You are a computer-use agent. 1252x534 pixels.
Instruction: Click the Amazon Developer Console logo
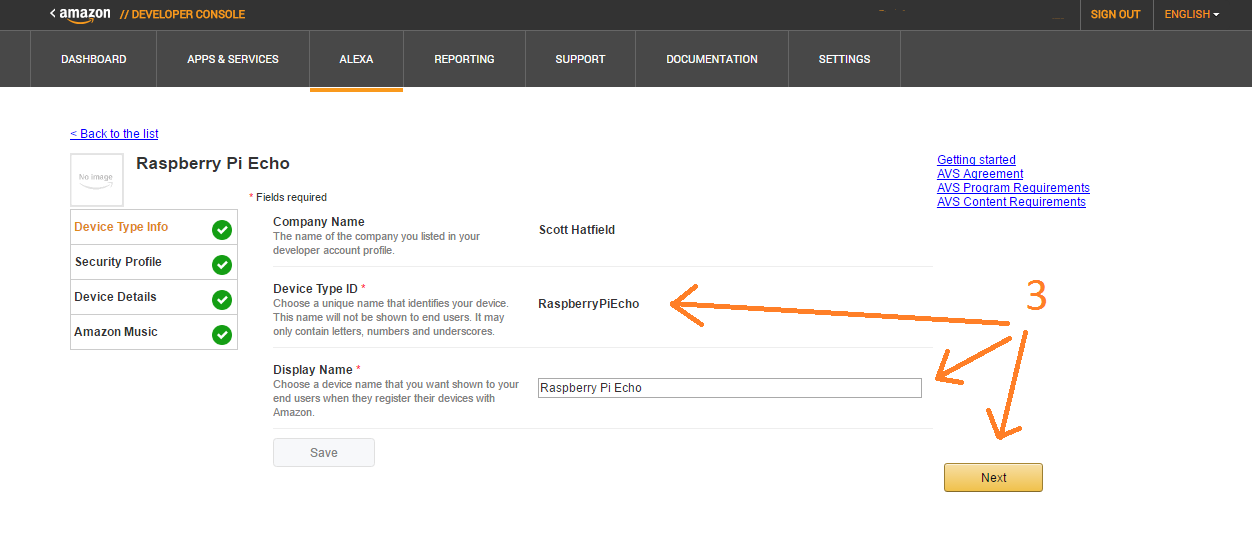[x=147, y=14]
